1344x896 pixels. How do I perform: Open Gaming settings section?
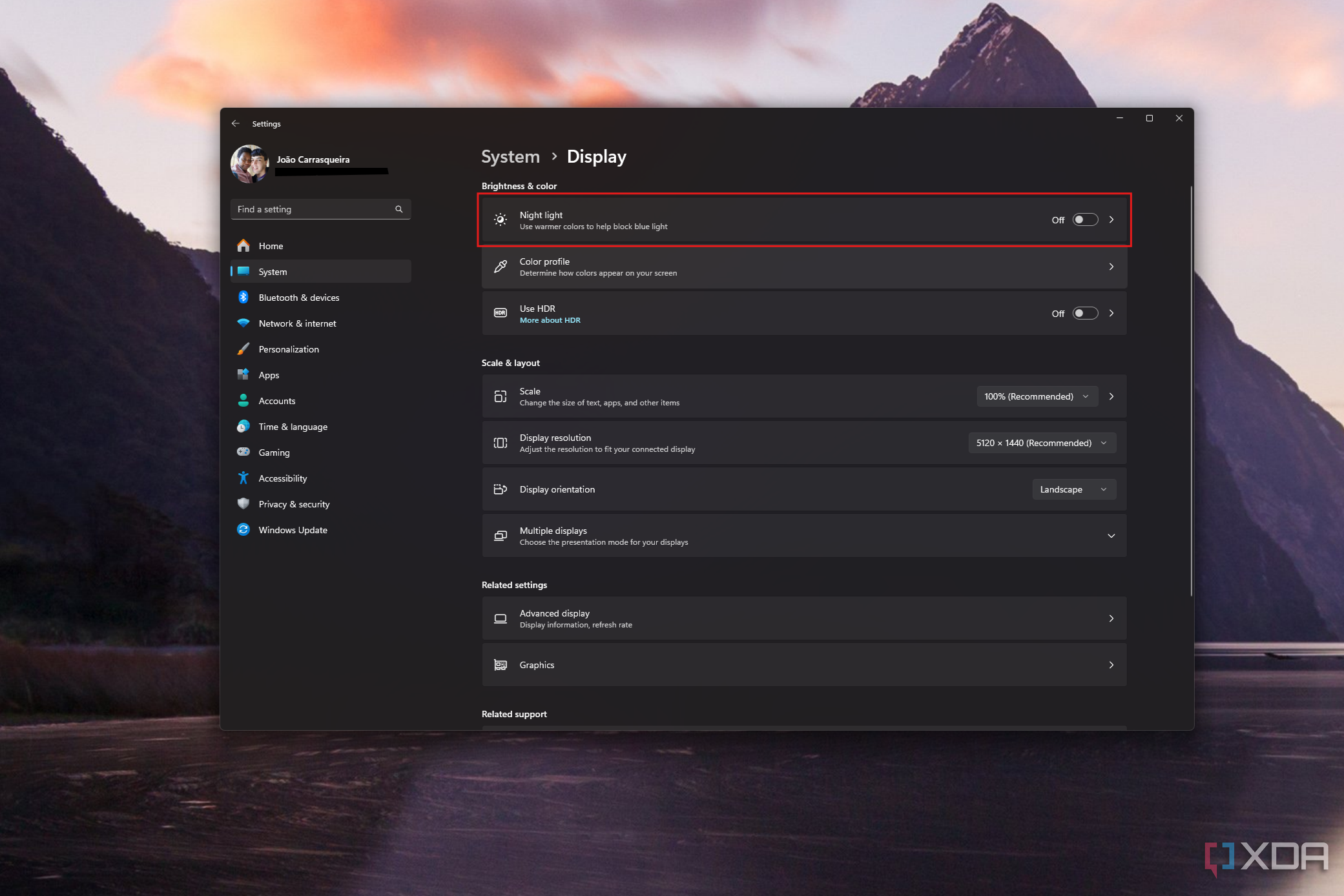pos(274,452)
